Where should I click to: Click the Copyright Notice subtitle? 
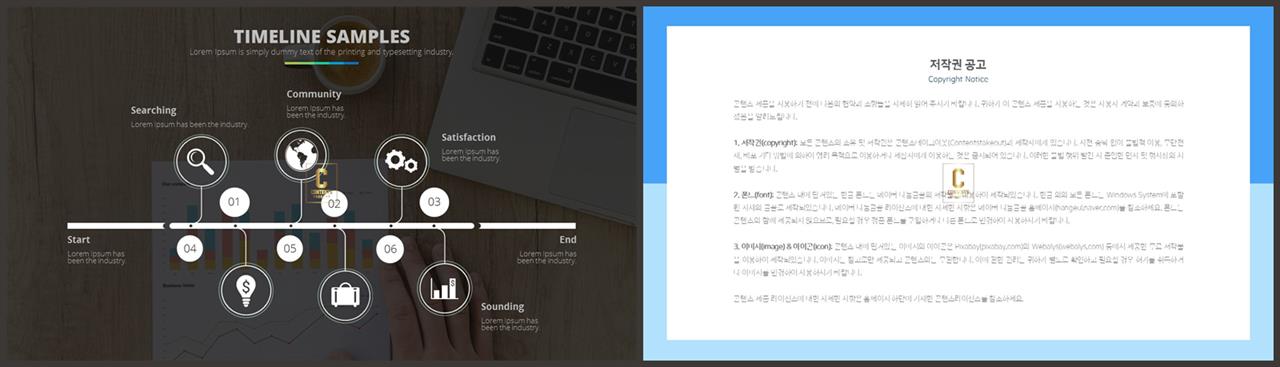click(x=958, y=79)
